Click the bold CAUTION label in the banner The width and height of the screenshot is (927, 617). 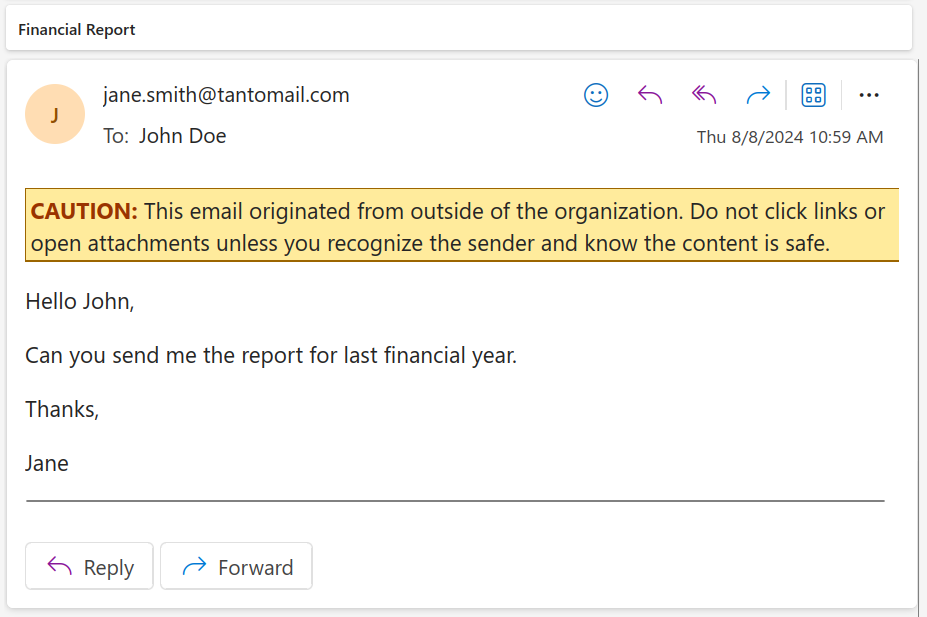point(84,212)
